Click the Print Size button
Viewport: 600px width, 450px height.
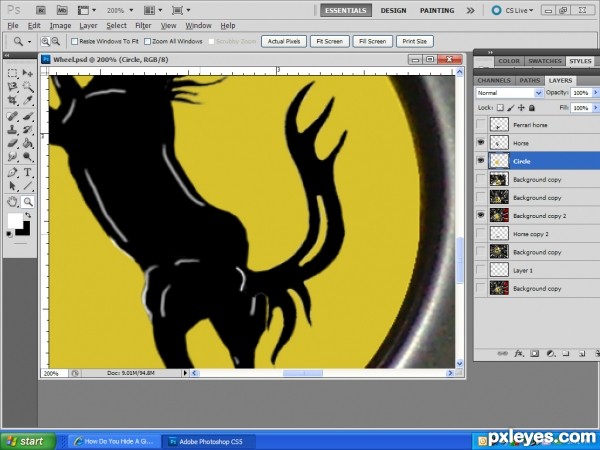[415, 41]
